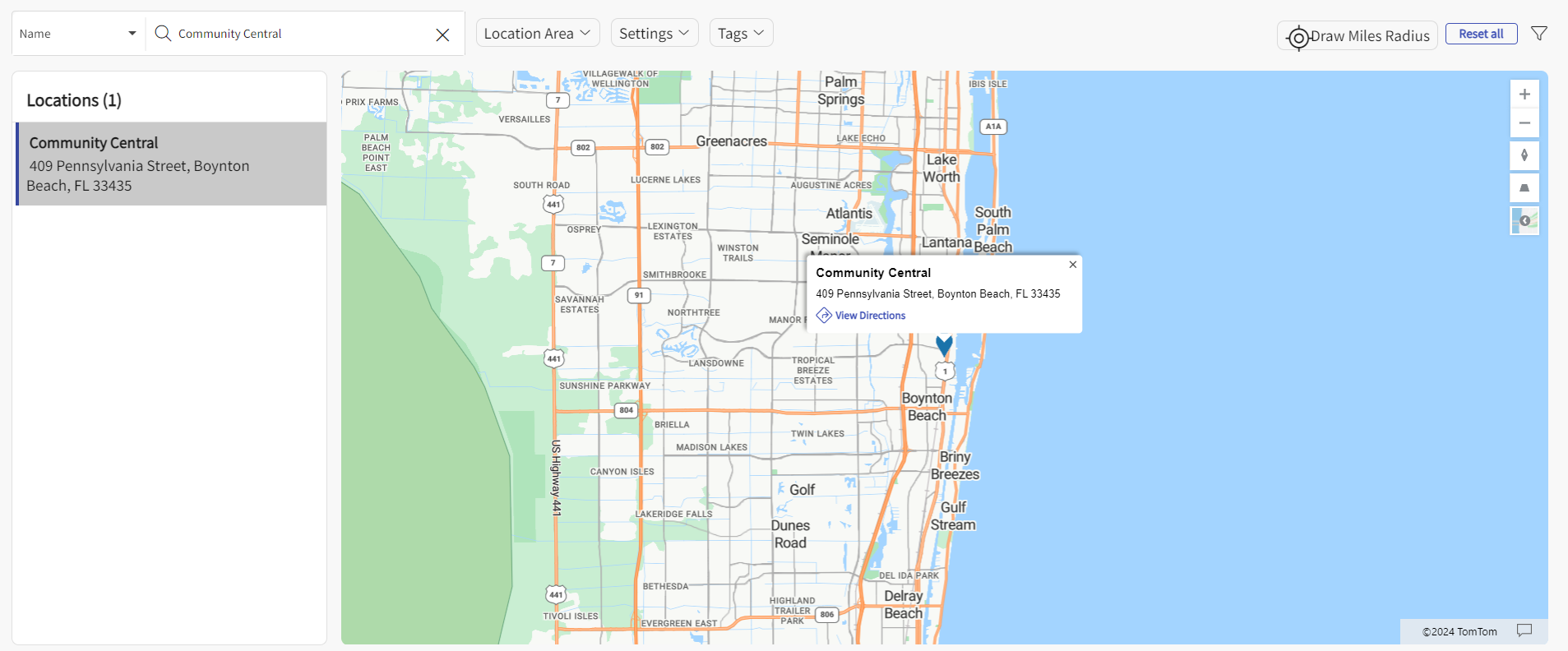Expand the Settings filter dropdown

[x=654, y=34]
